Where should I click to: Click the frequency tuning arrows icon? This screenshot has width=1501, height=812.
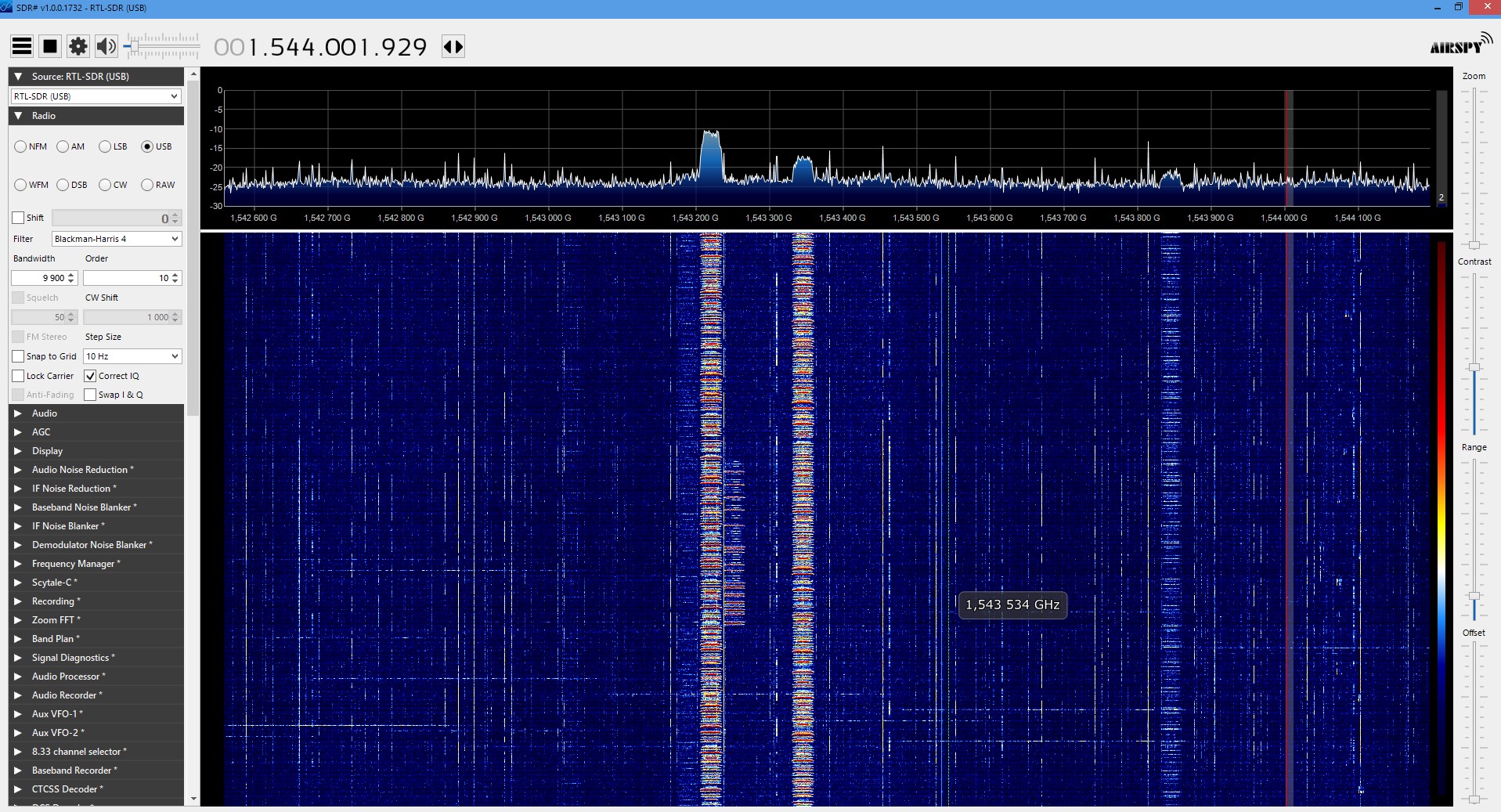click(453, 46)
